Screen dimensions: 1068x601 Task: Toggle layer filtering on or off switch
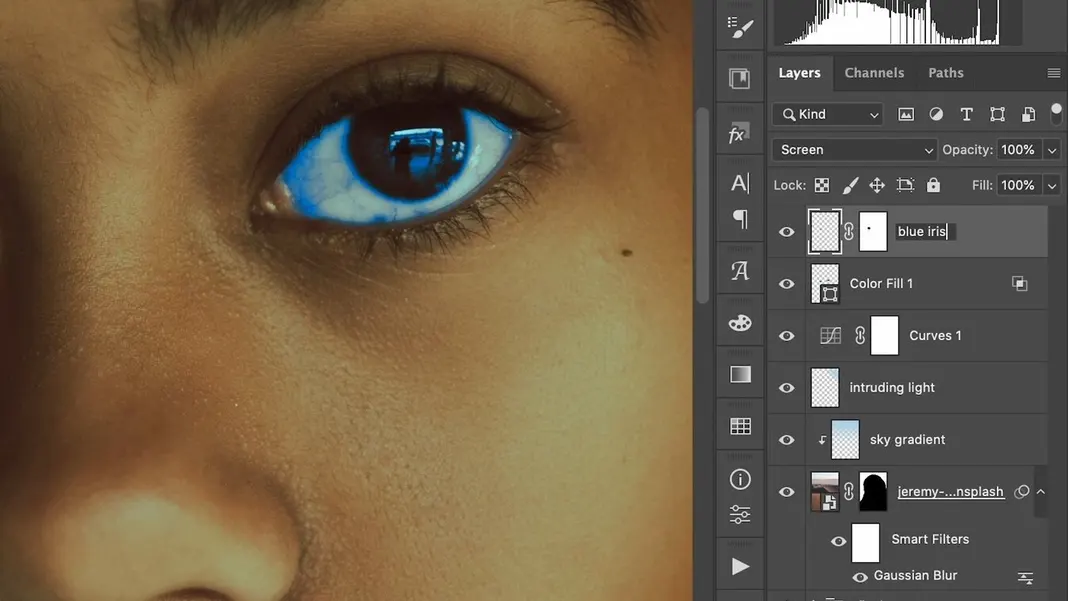1056,114
